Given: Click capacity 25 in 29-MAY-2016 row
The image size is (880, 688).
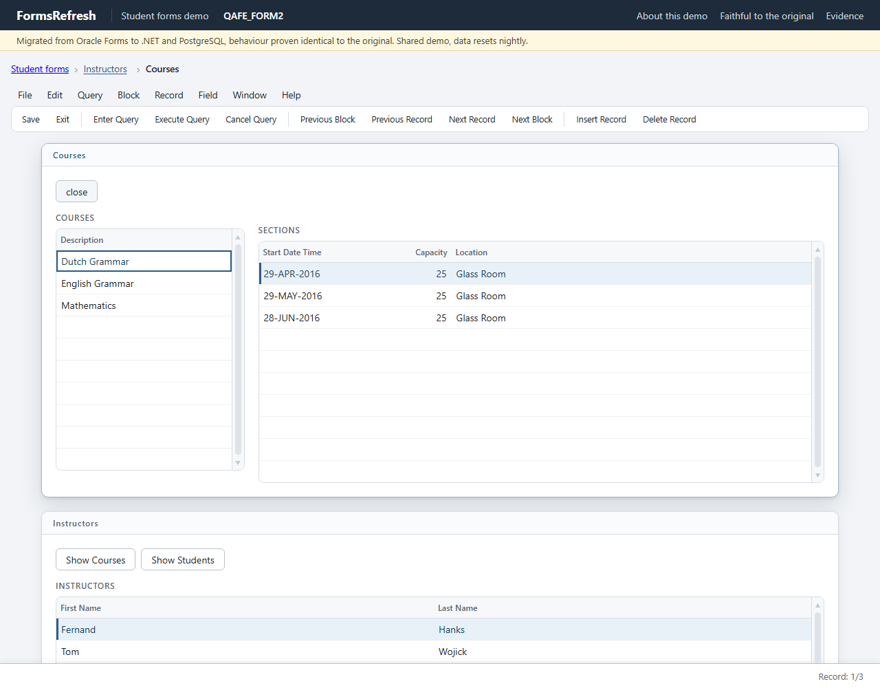Looking at the screenshot, I should click(x=441, y=296).
